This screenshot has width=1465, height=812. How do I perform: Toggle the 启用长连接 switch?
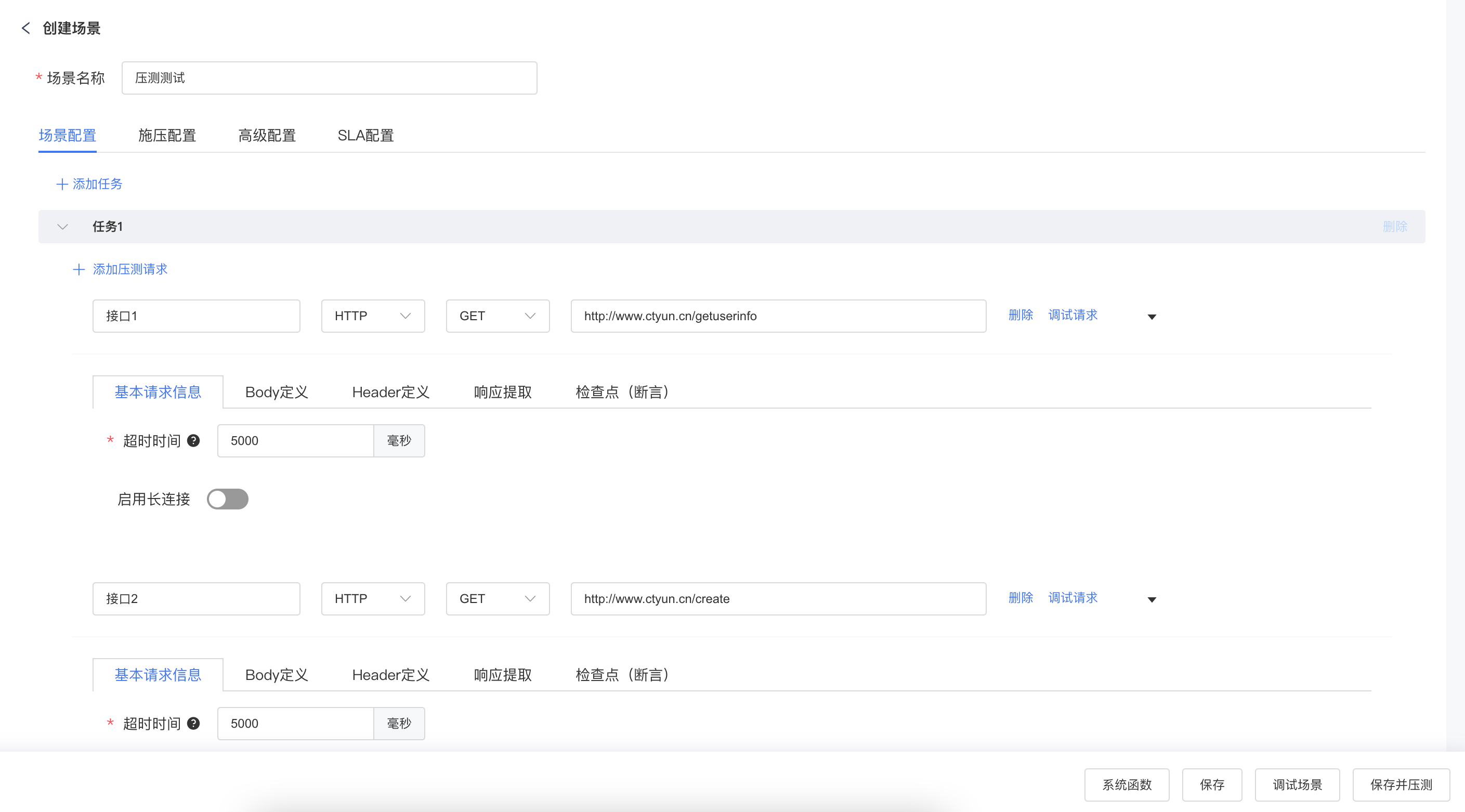228,499
